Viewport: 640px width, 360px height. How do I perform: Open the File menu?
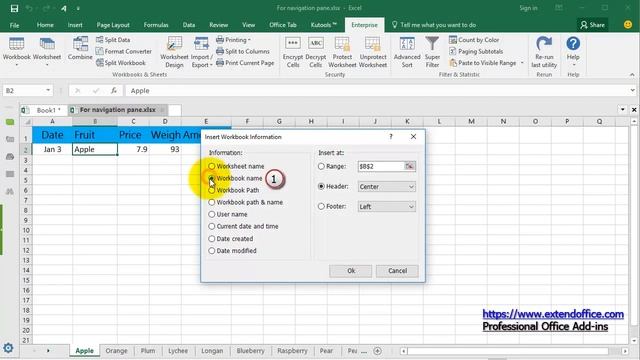pos(14,25)
